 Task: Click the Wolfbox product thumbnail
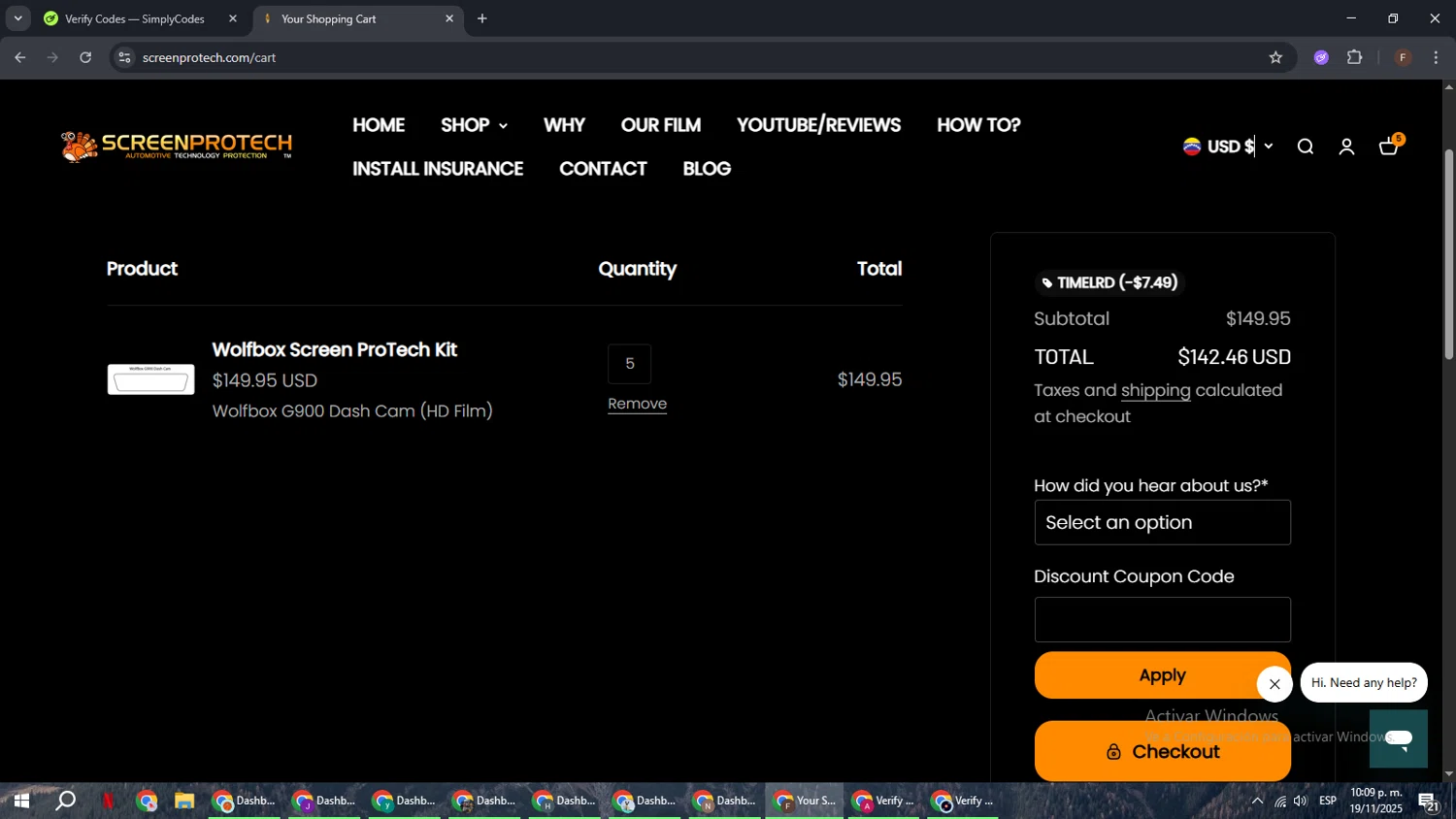point(150,379)
